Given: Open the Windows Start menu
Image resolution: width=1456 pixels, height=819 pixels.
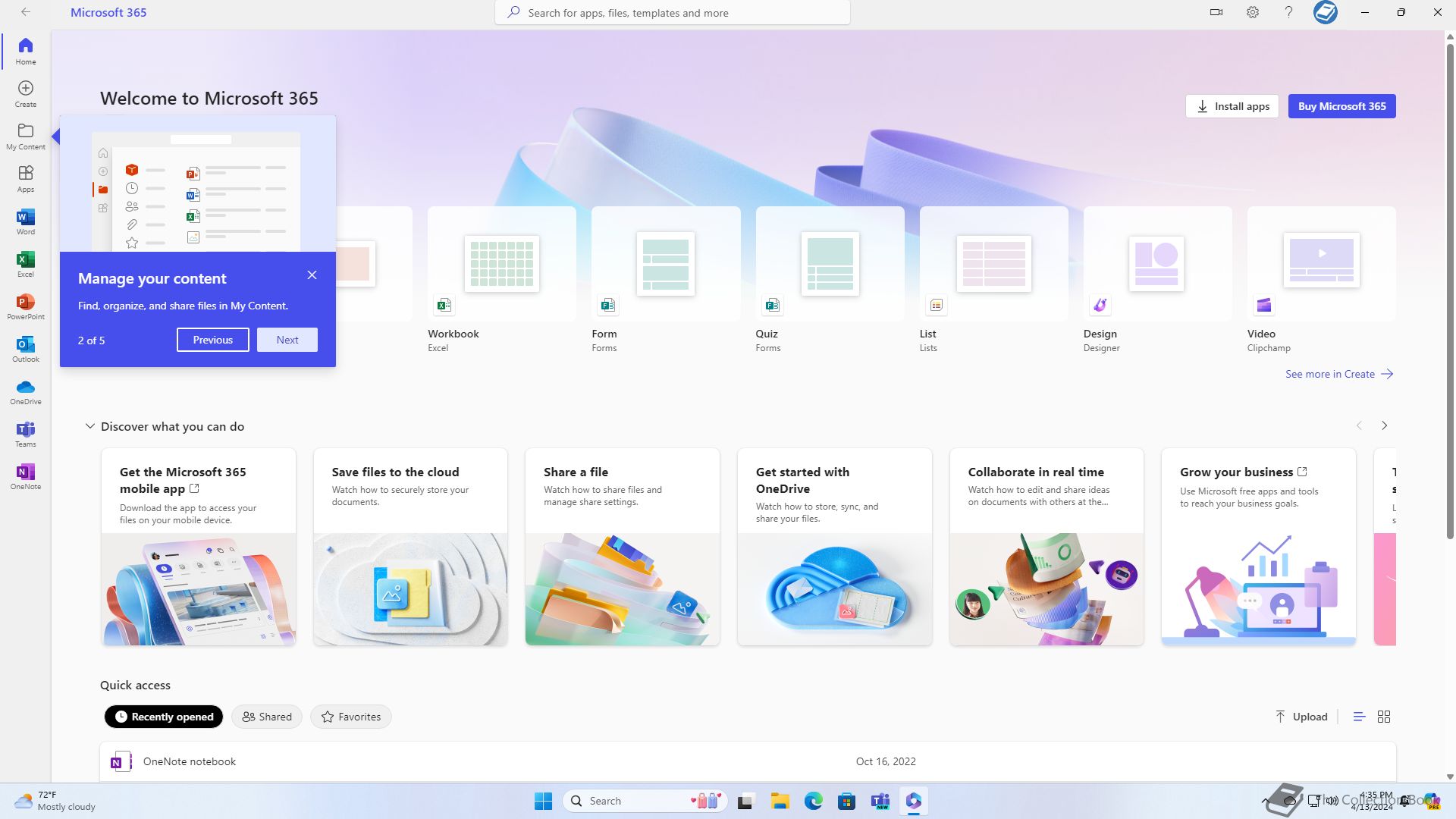Looking at the screenshot, I should coord(543,801).
